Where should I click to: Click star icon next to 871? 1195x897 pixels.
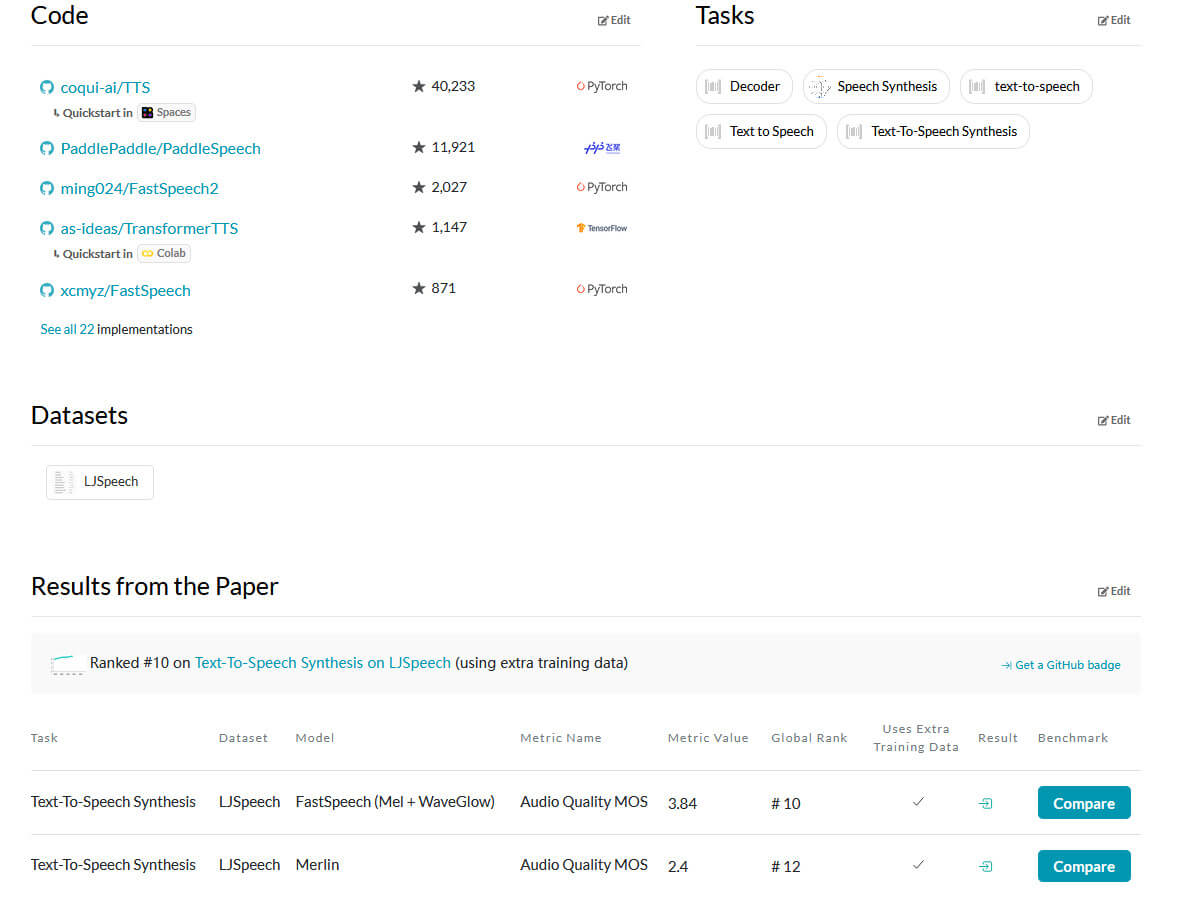(418, 288)
